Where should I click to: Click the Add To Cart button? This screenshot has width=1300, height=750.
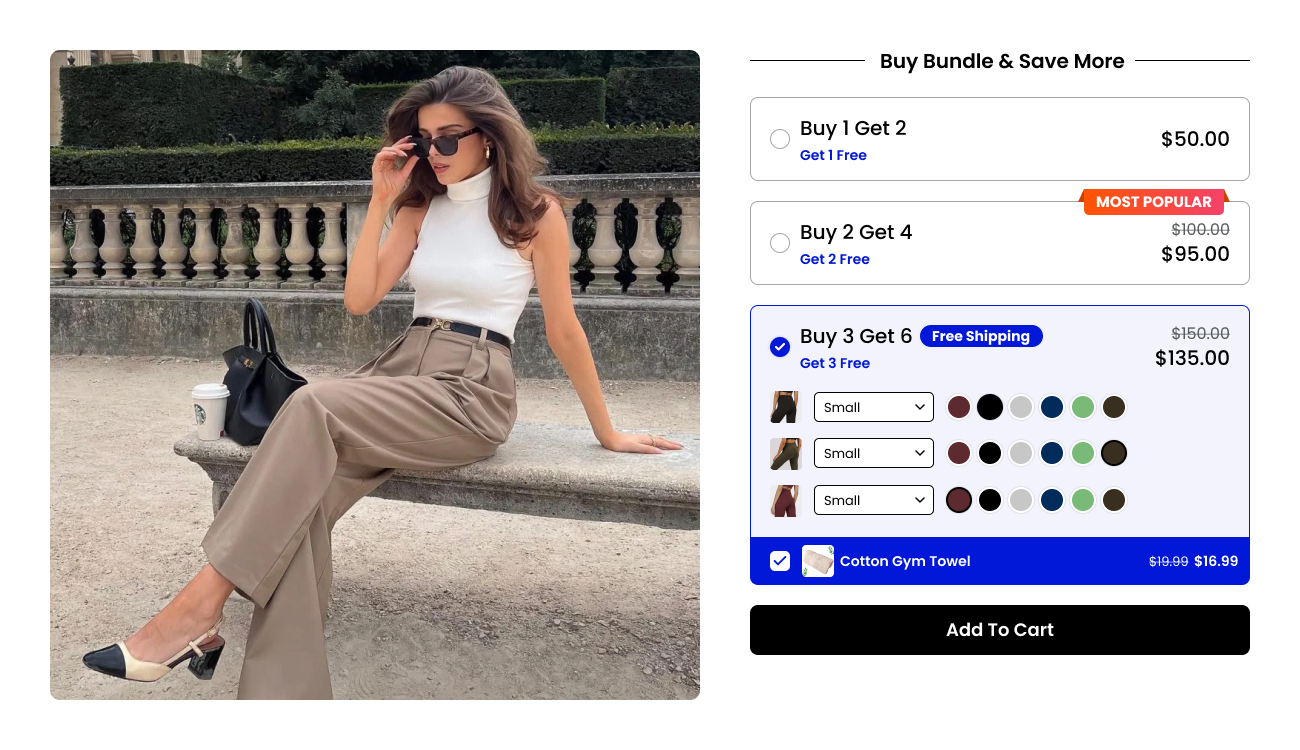click(x=1000, y=630)
